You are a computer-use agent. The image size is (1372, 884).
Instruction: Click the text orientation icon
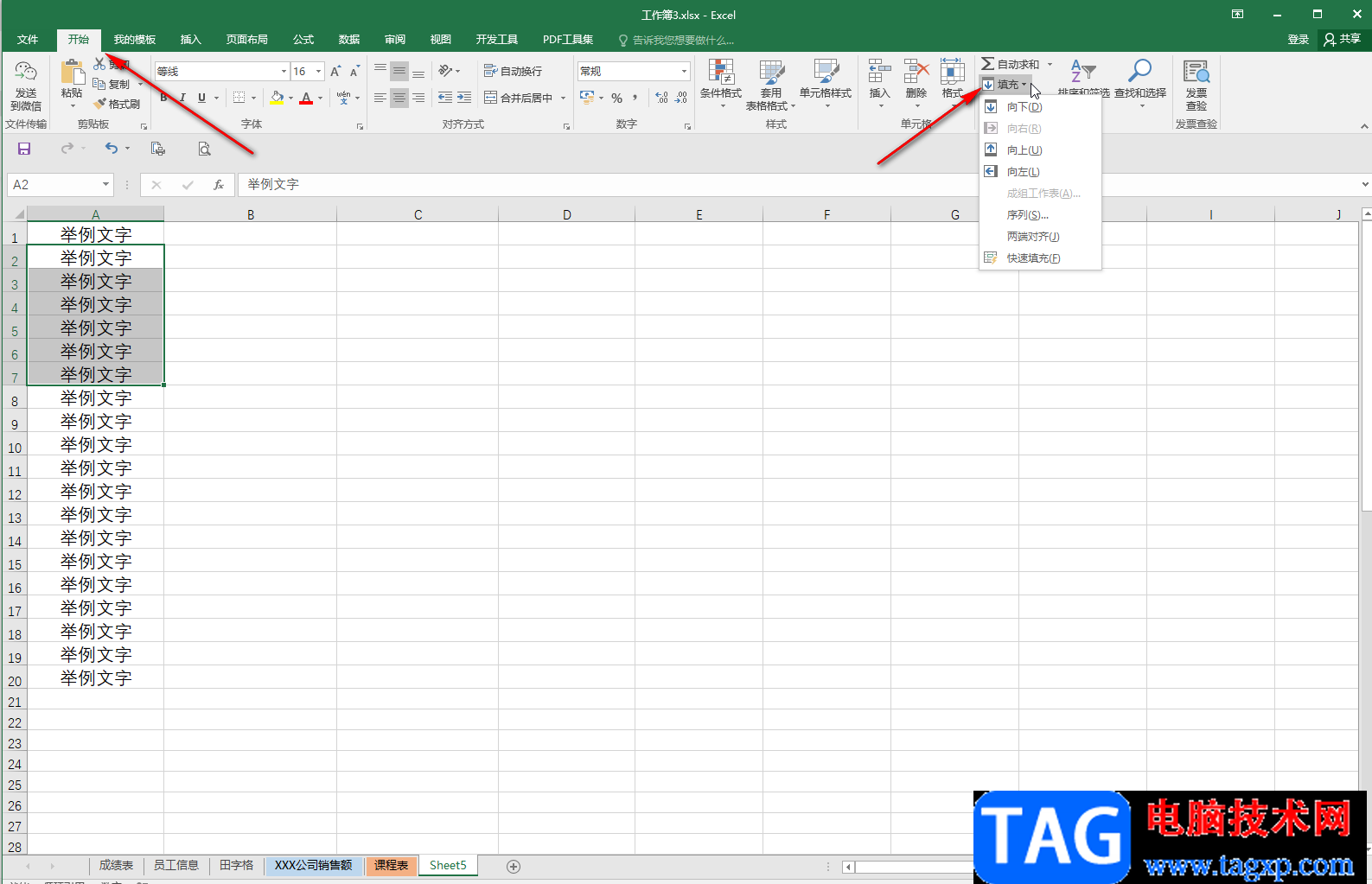[445, 71]
